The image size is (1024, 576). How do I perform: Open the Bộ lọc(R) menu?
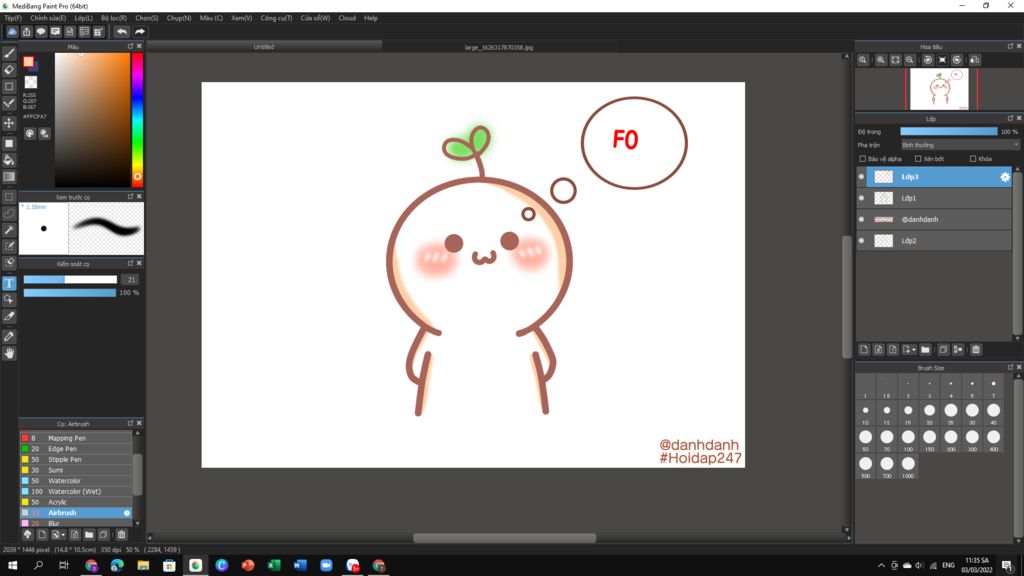(114, 18)
